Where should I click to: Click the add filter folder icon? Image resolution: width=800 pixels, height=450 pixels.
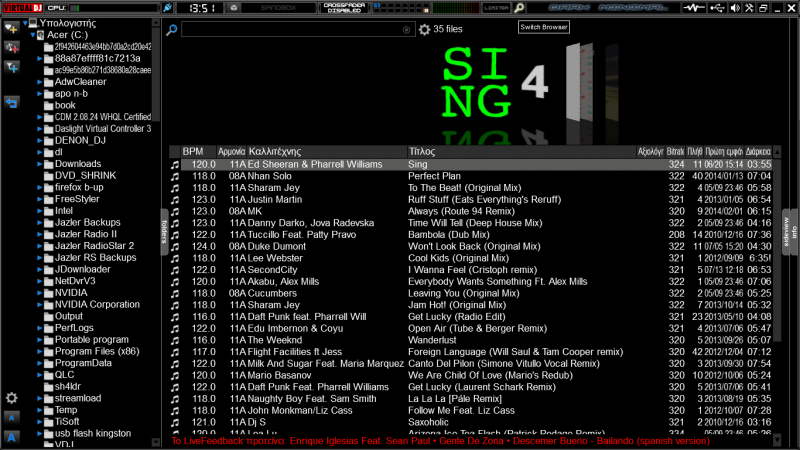tap(13, 67)
